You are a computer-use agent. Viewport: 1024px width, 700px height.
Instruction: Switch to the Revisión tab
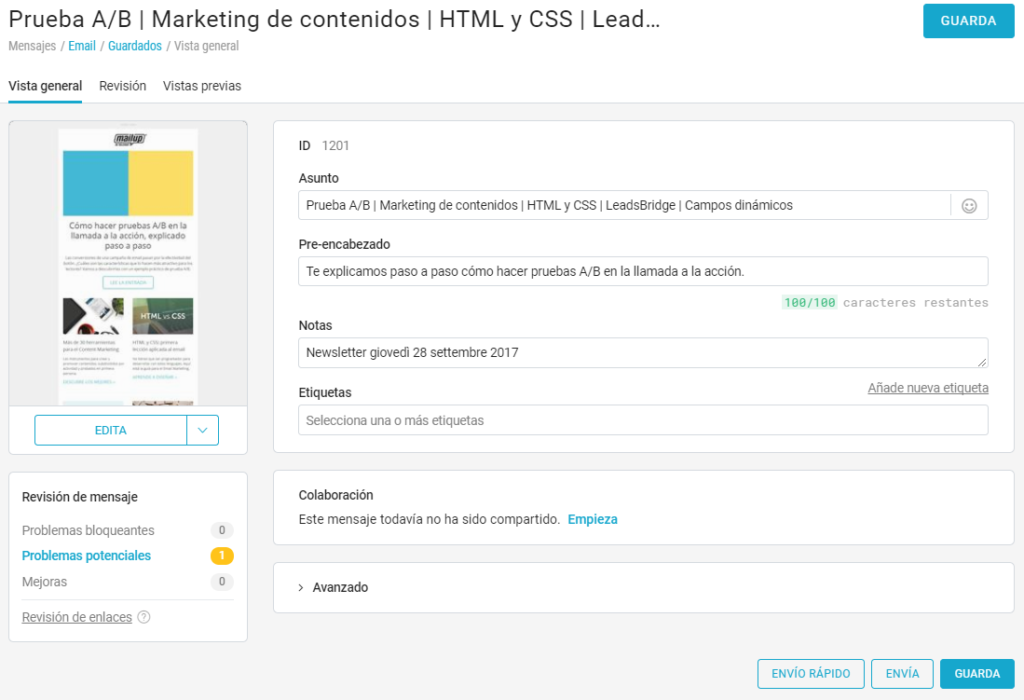122,86
